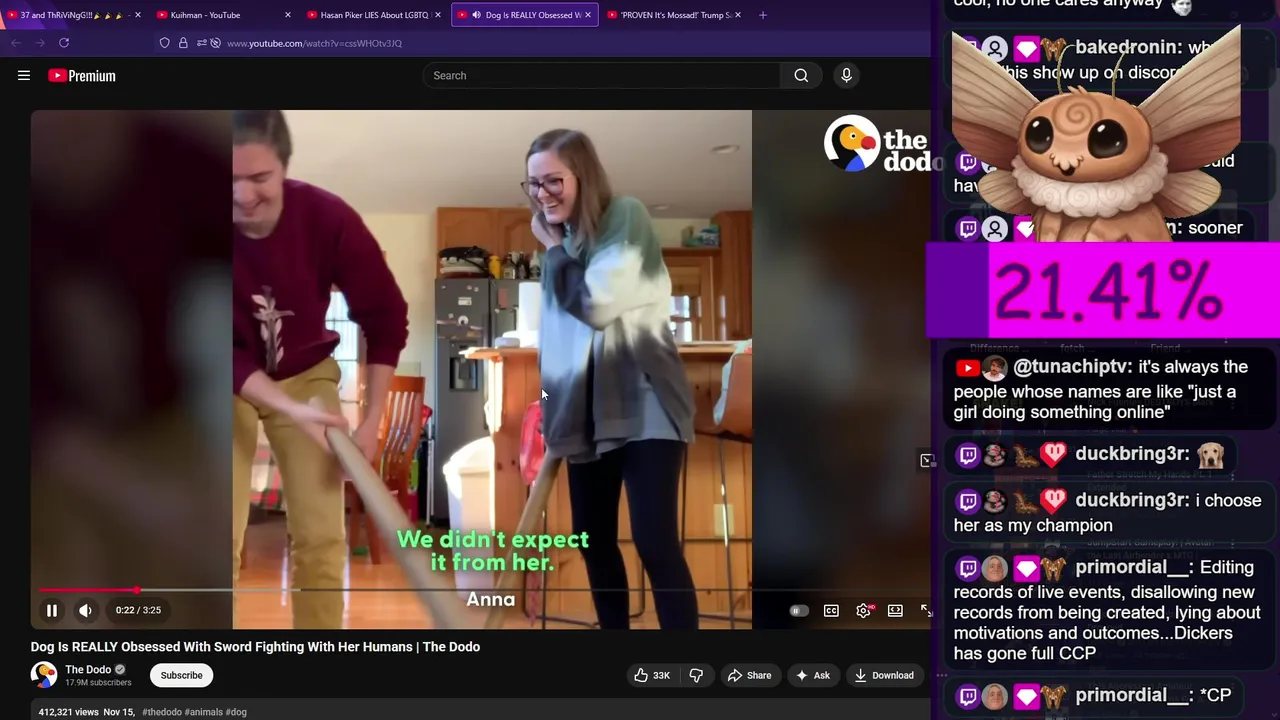Click duckbring3r 'i choose her' chat message
1280x720 pixels.
point(1108,512)
